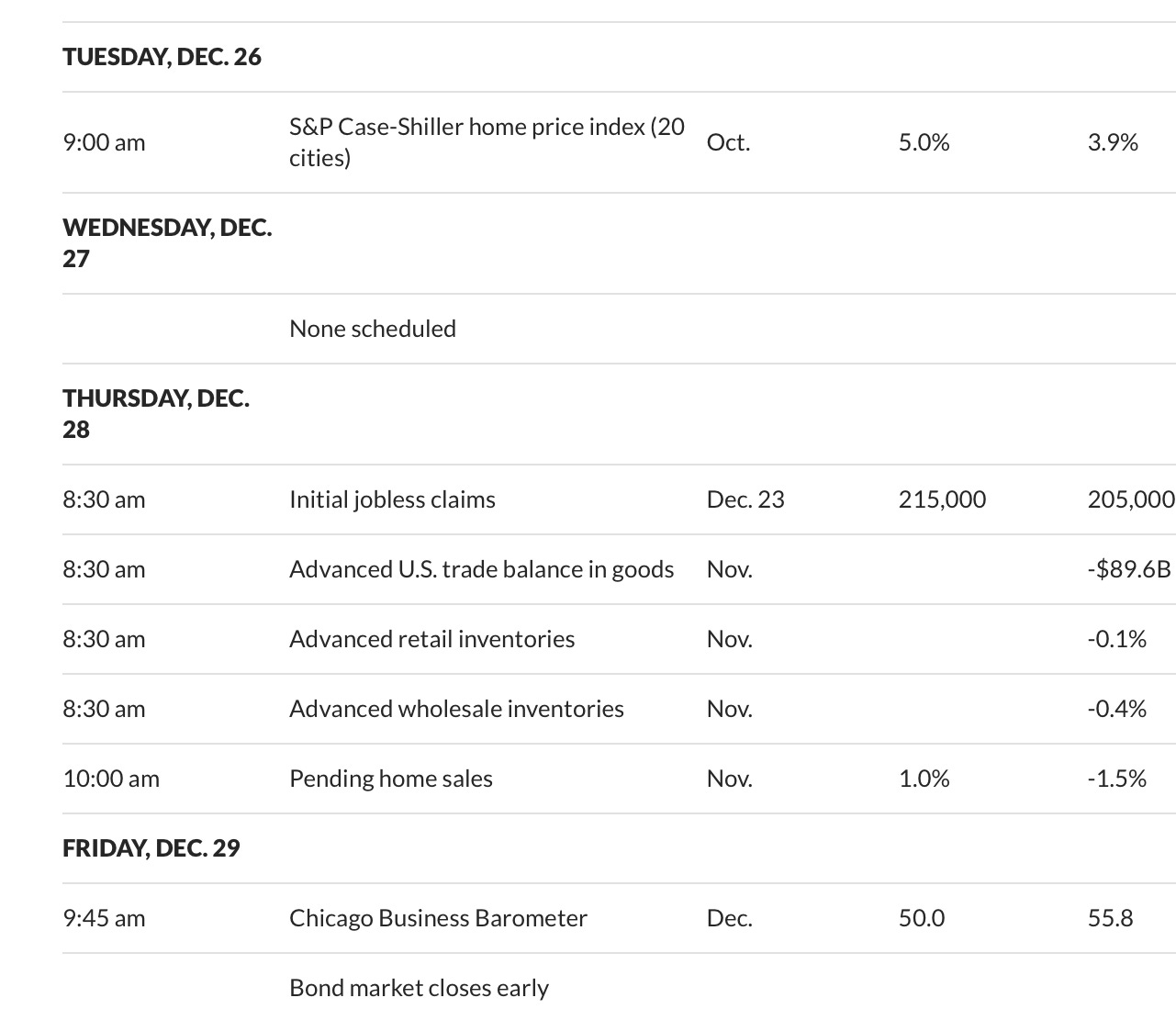
Task: Open the Chicago Business Barometer entry
Action: click(438, 918)
